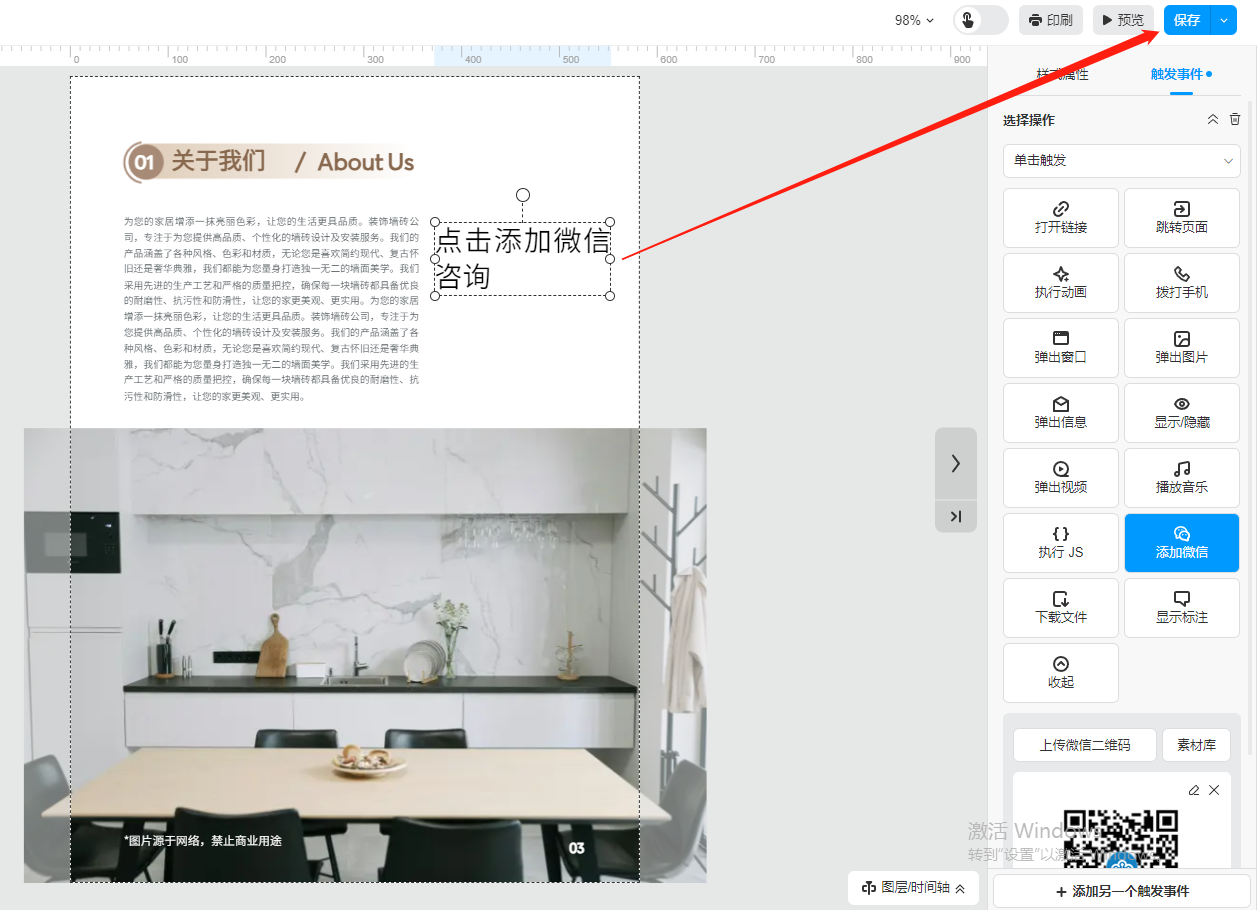The image size is (1257, 910).
Task: Open the 98% zoom level dropdown
Action: tap(914, 20)
